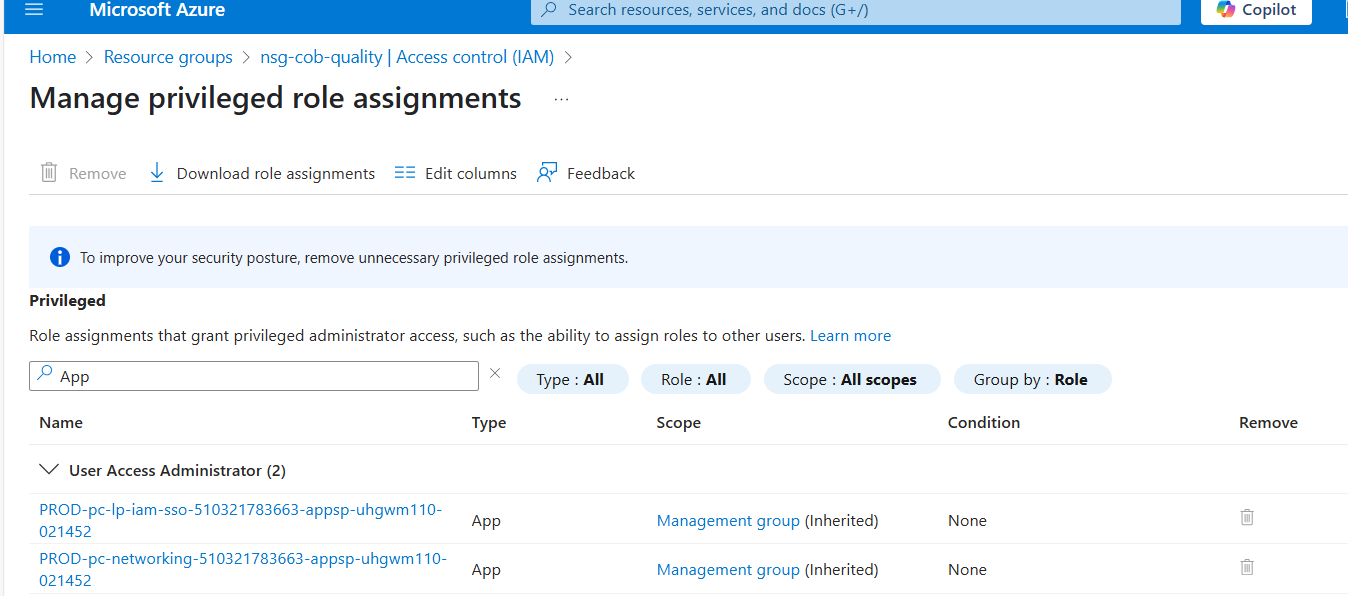Open Management group link for PROD-pc-networking
Screen dimensions: 1348x596
(x=728, y=570)
